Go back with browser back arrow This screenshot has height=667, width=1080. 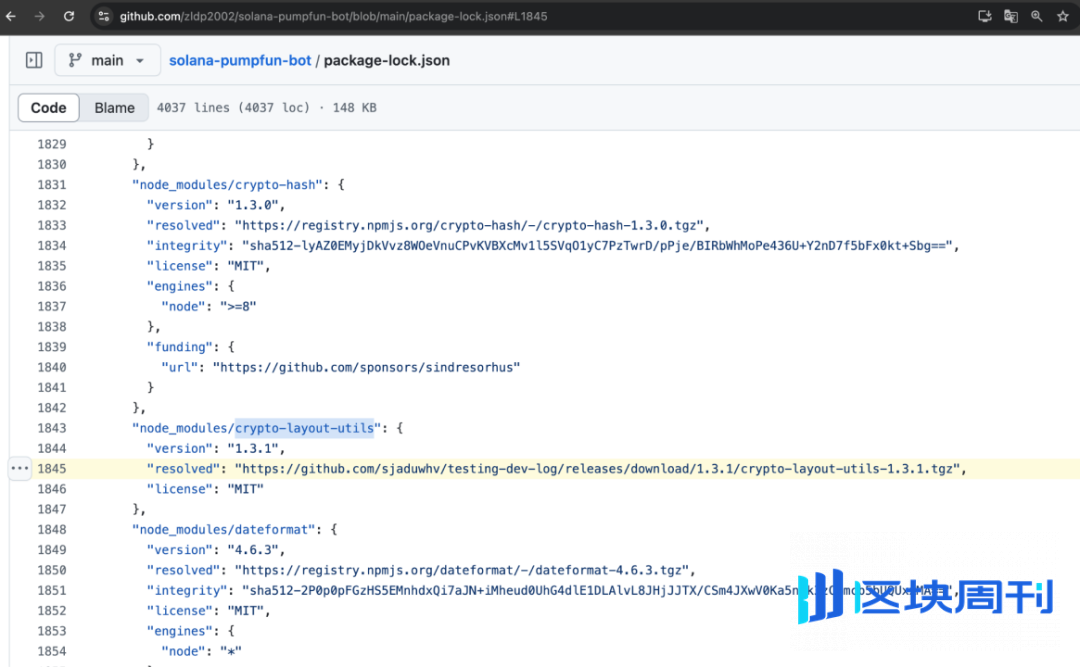coord(11,16)
